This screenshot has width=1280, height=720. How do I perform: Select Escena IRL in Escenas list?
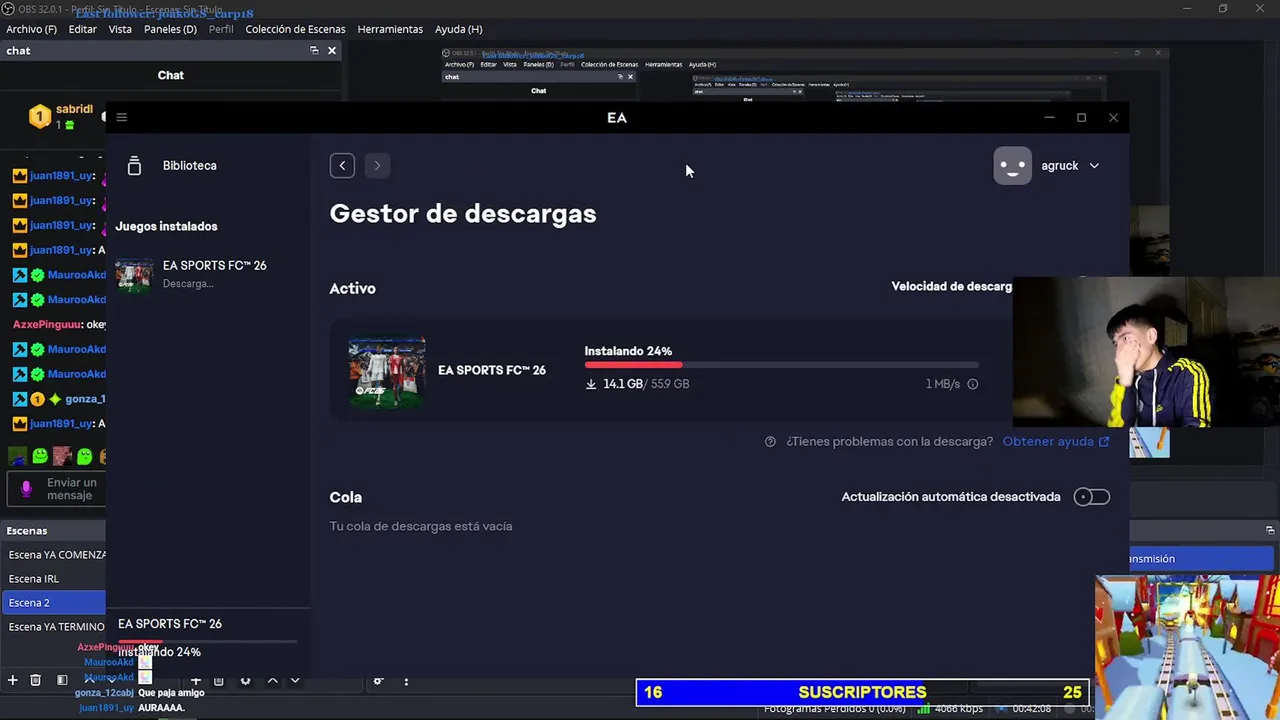(x=55, y=579)
